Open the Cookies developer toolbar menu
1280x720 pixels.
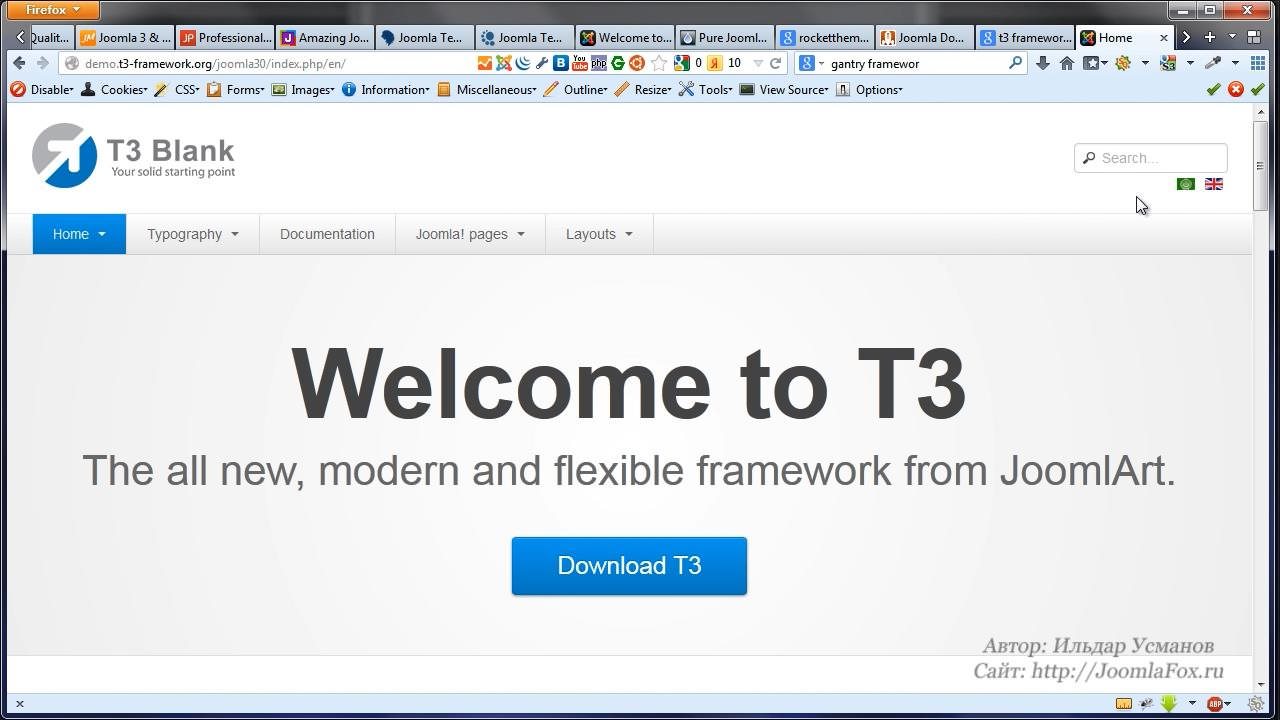(x=114, y=89)
